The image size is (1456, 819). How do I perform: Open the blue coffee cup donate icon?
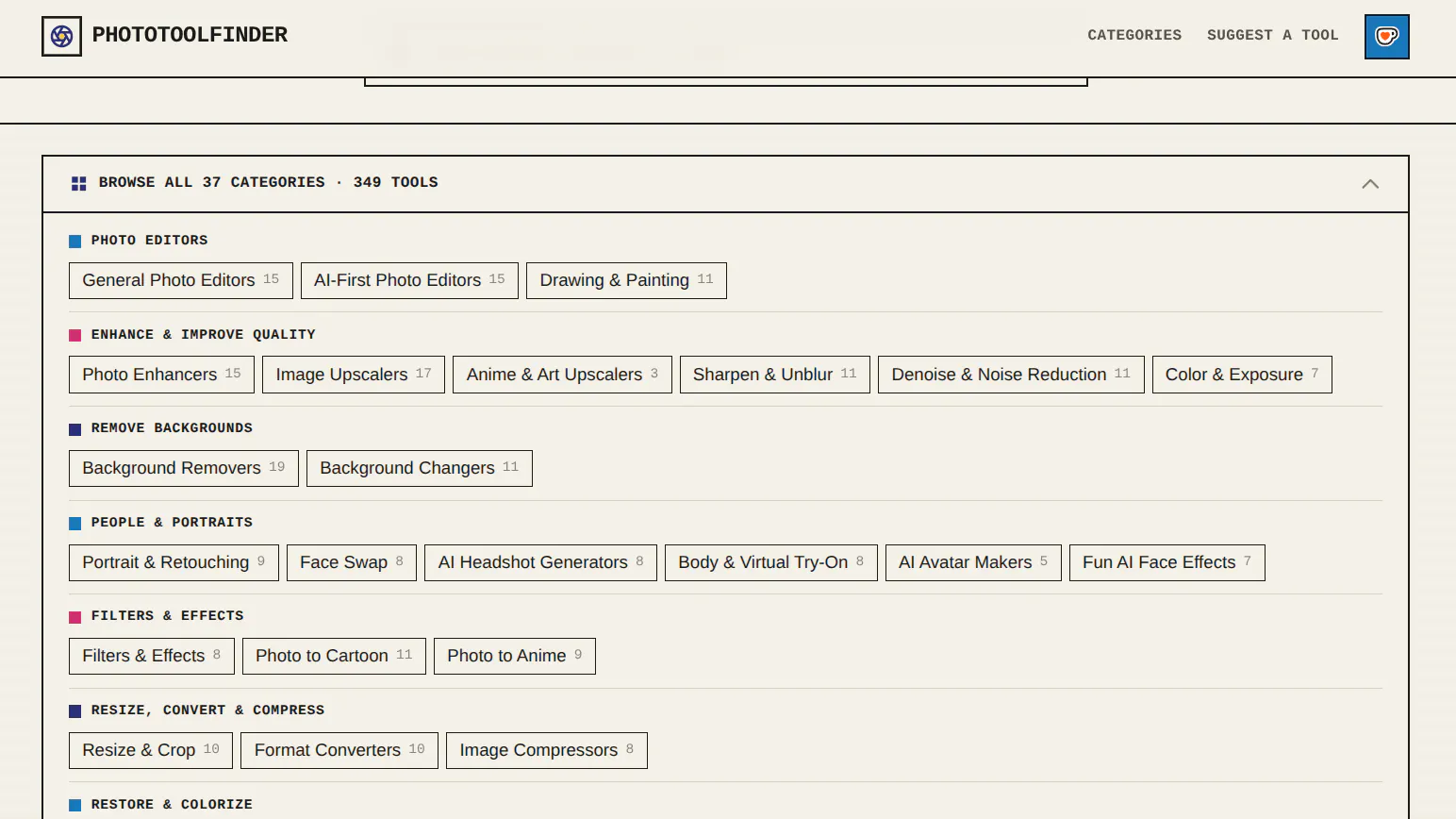coord(1386,37)
